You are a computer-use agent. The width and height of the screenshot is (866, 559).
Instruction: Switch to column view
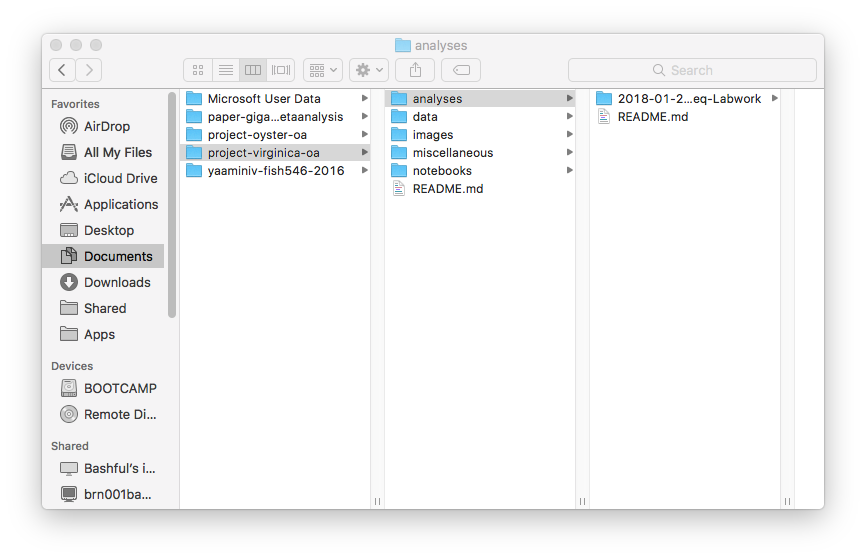coord(253,70)
